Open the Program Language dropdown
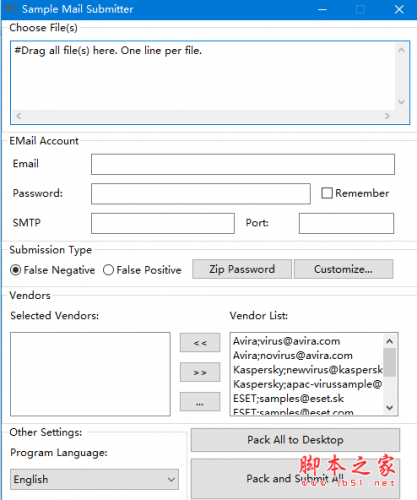417x500 pixels. click(94, 479)
